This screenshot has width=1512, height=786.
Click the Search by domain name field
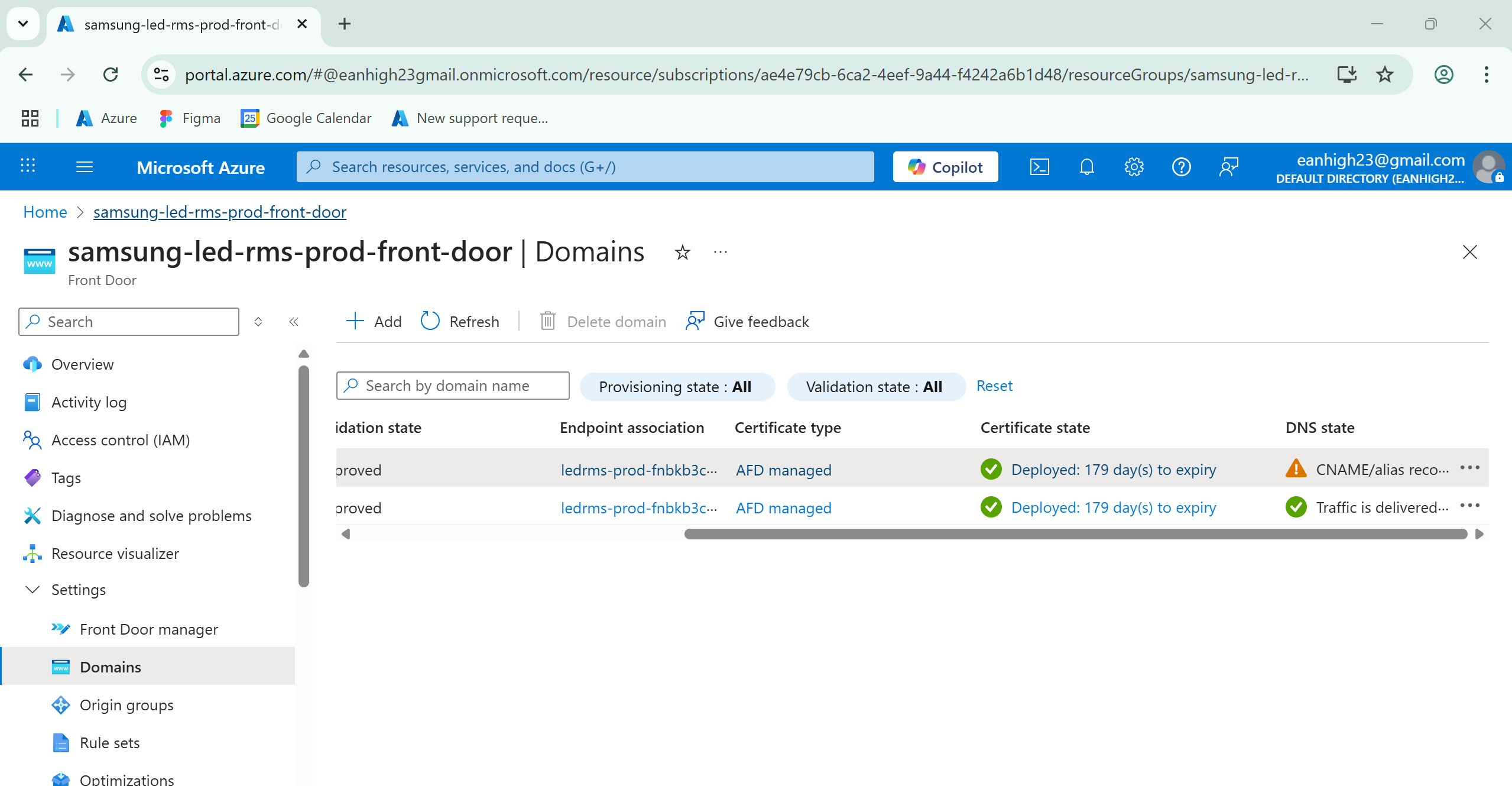click(x=453, y=386)
